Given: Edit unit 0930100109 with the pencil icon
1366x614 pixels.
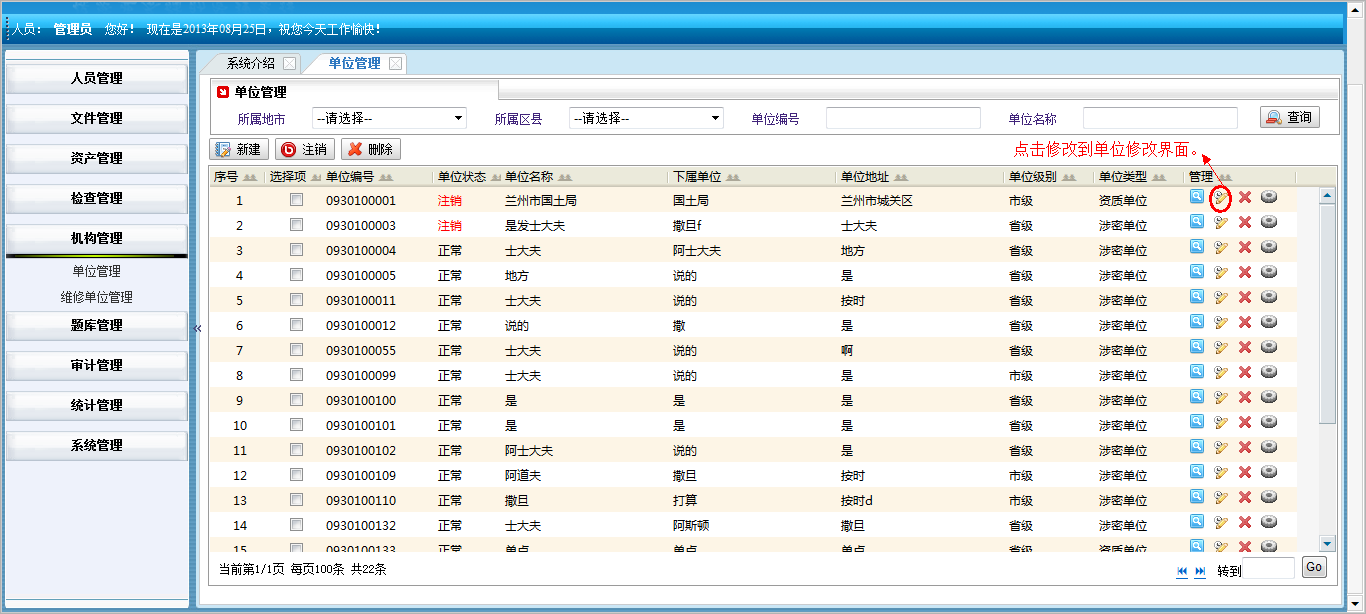Looking at the screenshot, I should [x=1221, y=473].
